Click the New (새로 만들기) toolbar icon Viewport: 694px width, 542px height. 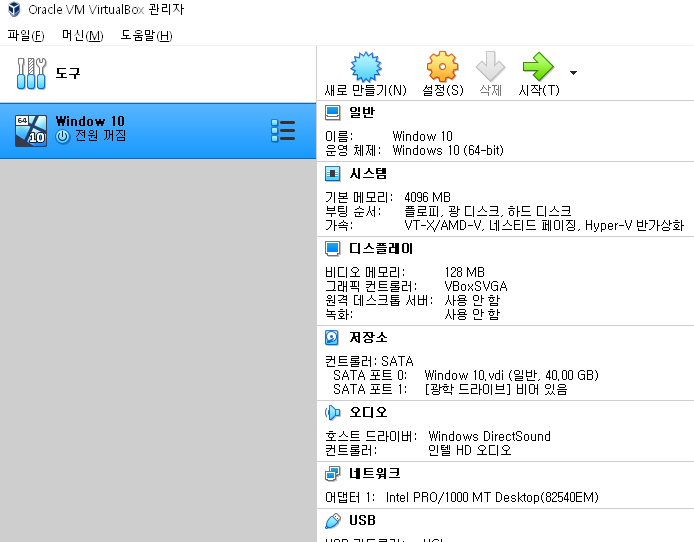366,67
